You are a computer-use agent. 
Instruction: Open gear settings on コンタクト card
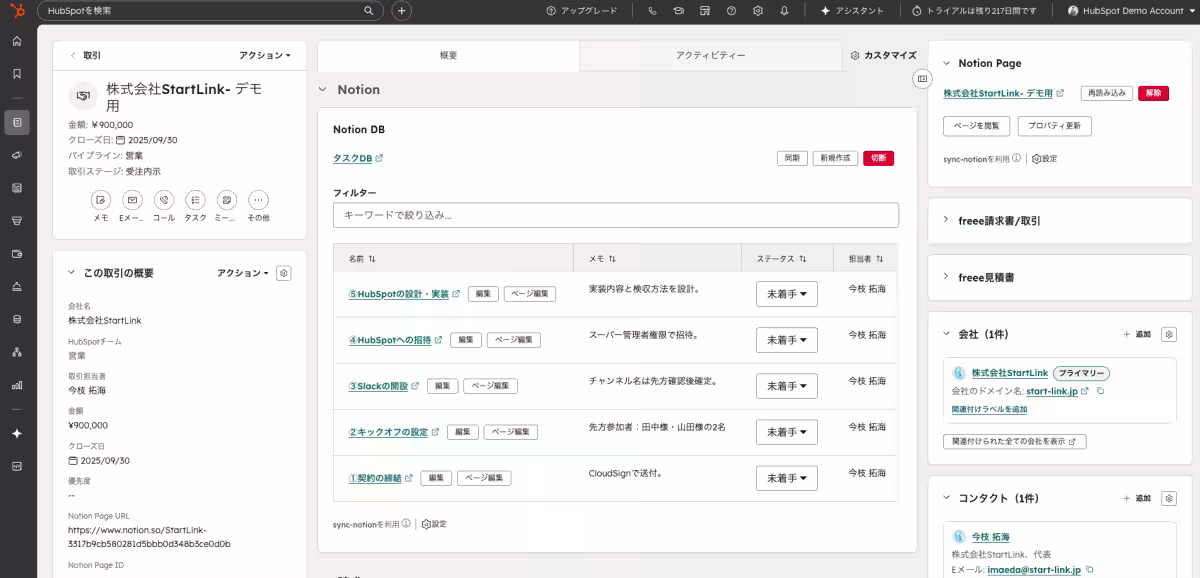point(1170,498)
